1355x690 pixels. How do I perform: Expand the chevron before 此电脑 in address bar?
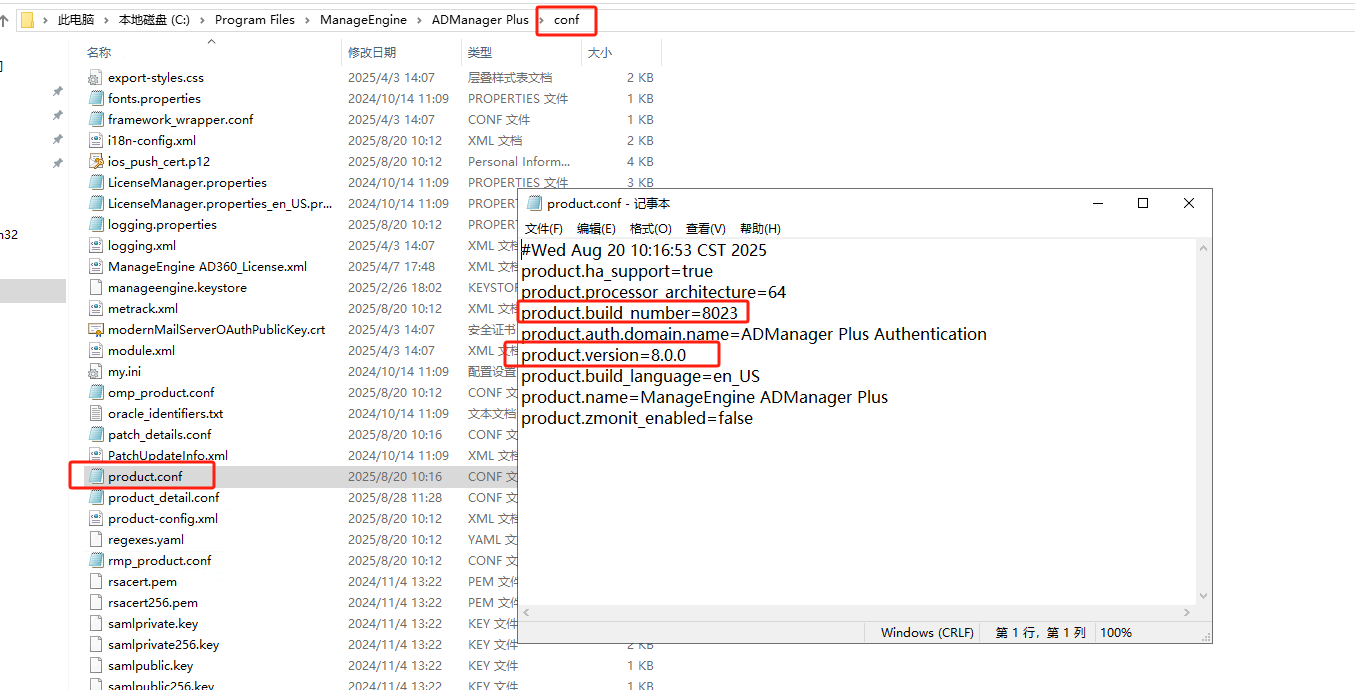(x=46, y=20)
